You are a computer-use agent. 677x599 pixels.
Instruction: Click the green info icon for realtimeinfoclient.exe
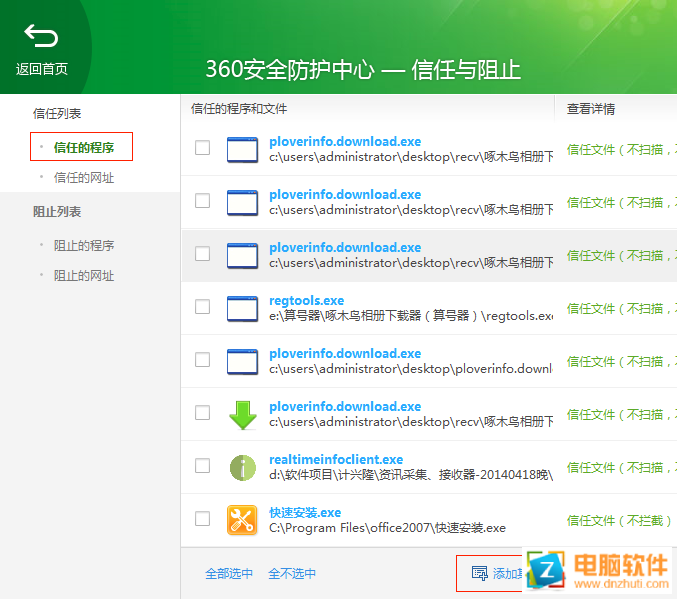point(242,468)
